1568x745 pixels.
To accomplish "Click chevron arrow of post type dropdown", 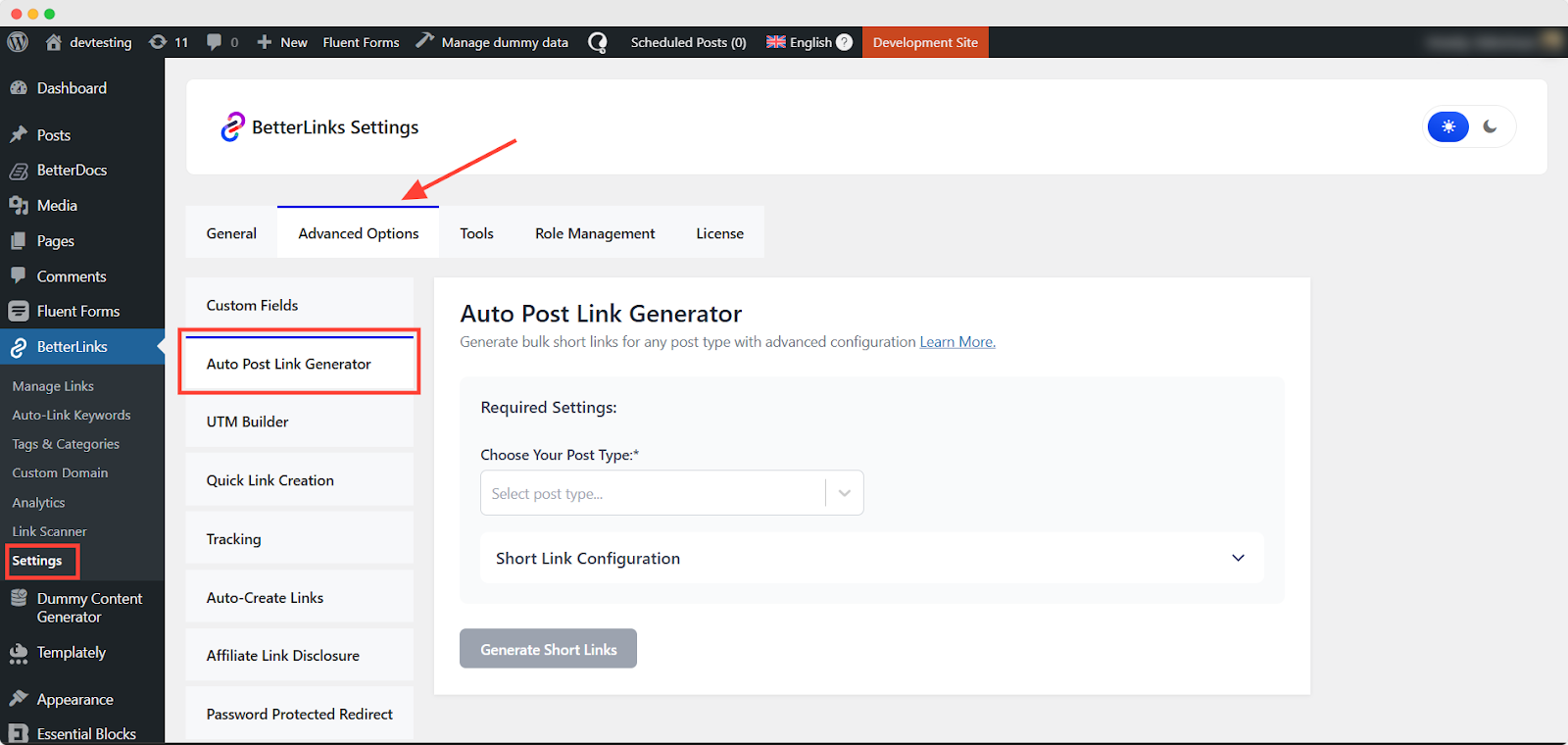I will pos(844,493).
